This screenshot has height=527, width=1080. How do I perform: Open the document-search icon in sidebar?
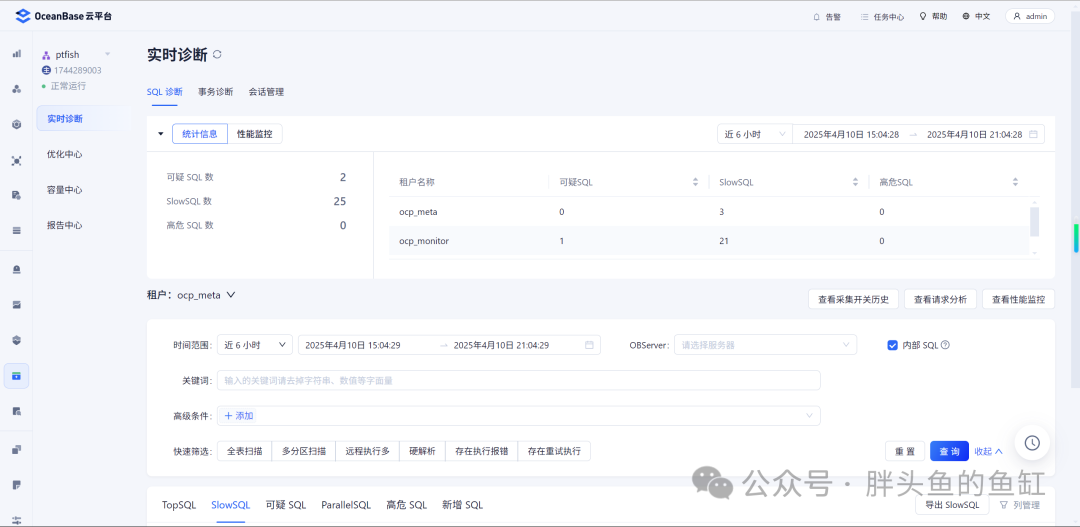point(17,411)
